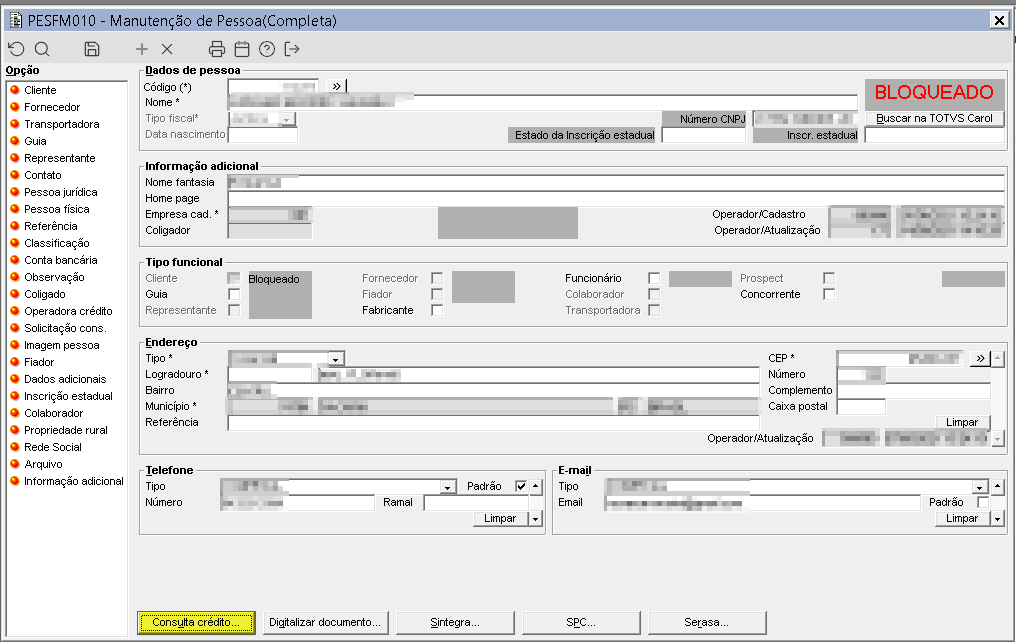
Task: Click the save diskette toolbar icon
Action: [x=92, y=49]
